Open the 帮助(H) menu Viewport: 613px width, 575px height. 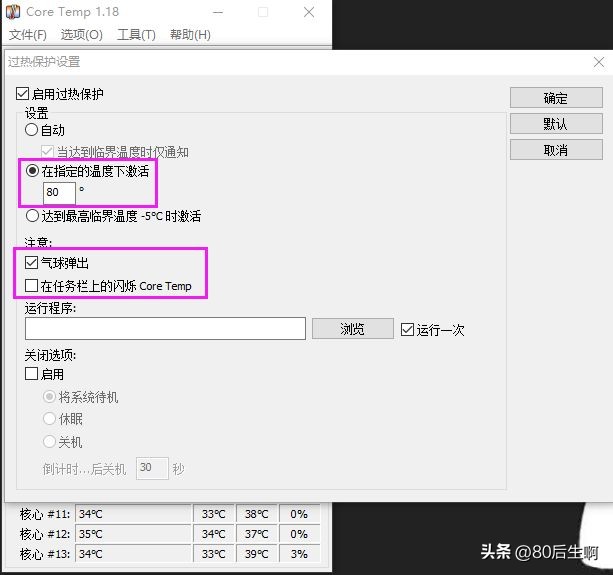(190, 35)
